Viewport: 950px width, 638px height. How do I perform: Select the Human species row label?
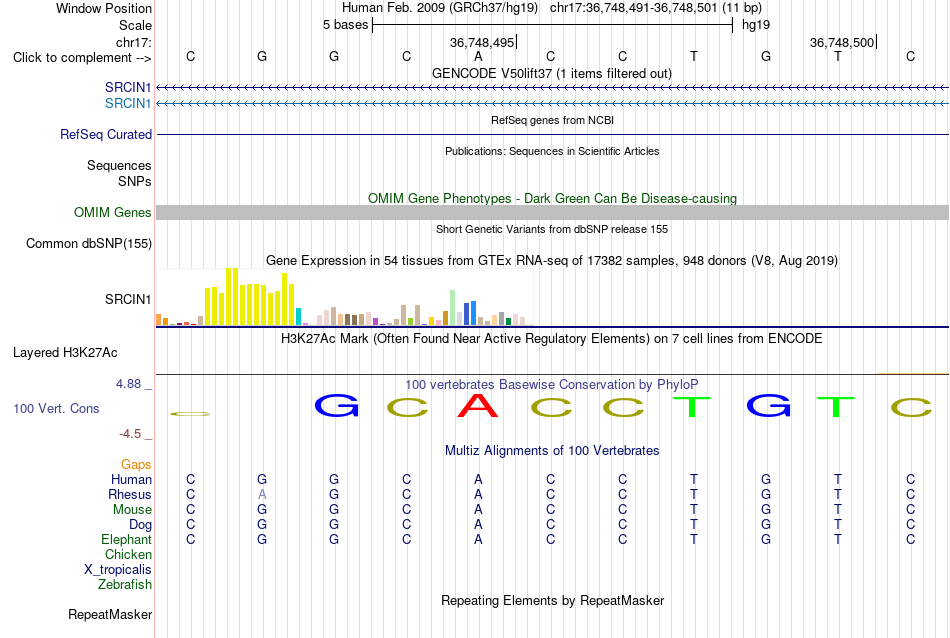click(x=131, y=479)
